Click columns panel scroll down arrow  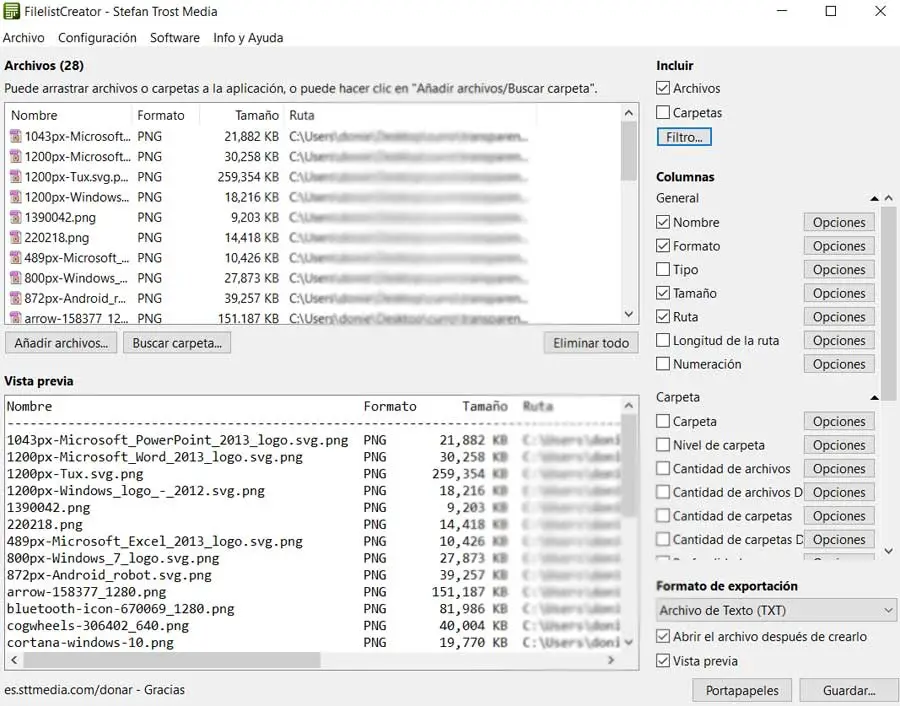click(889, 551)
